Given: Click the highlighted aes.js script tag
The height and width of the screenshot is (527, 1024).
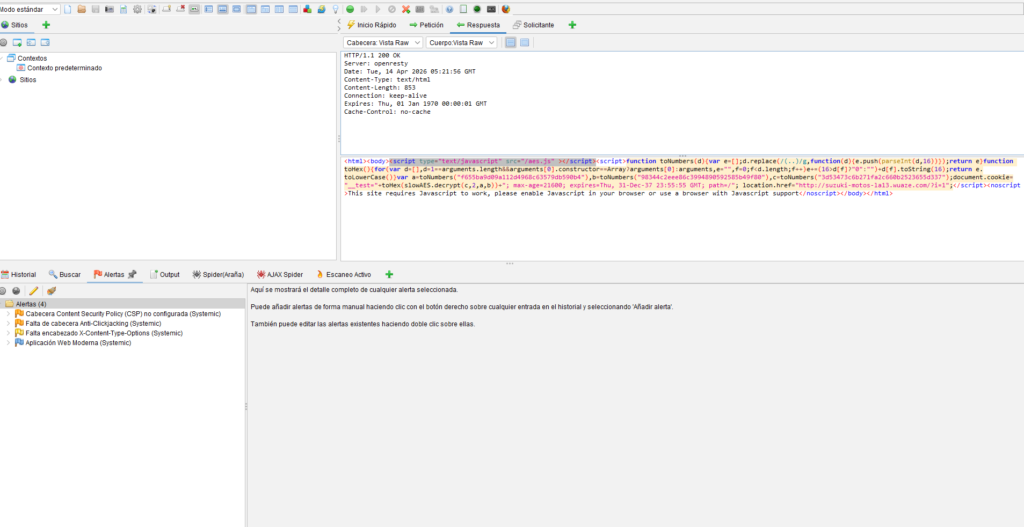Looking at the screenshot, I should (492, 161).
